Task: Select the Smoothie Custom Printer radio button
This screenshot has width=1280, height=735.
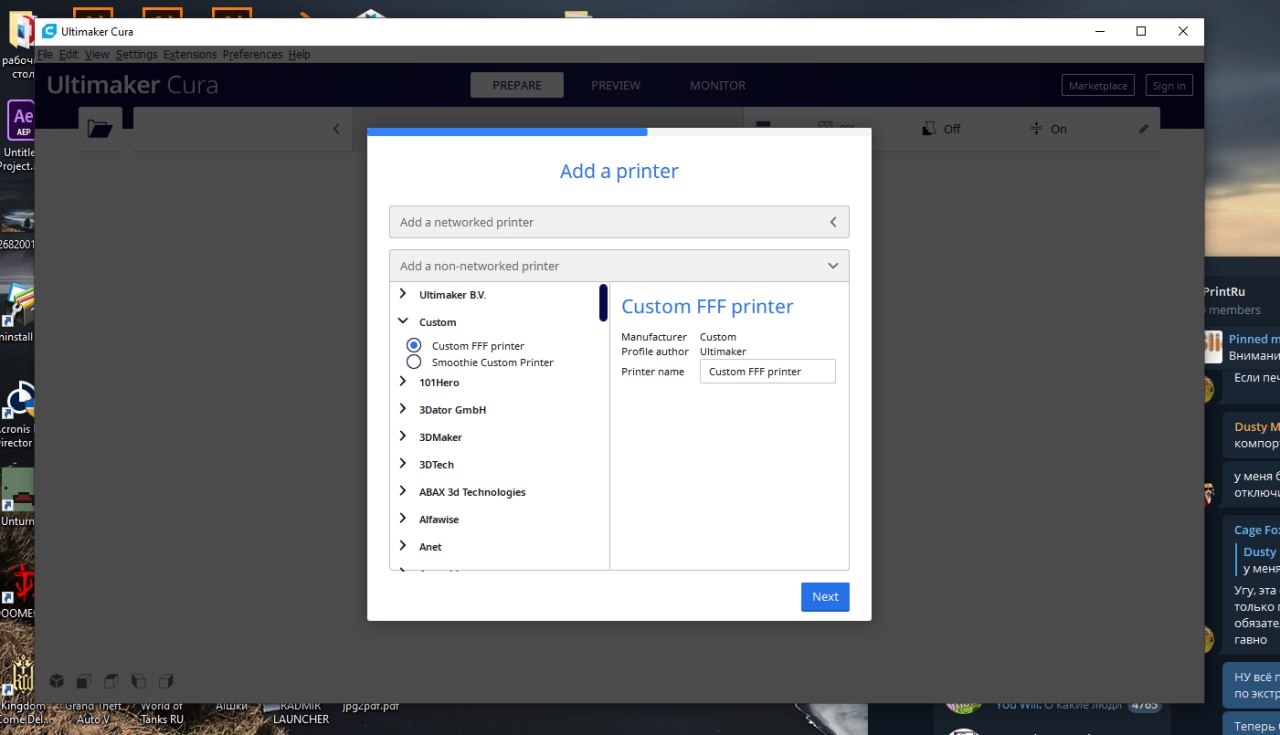Action: coord(414,362)
